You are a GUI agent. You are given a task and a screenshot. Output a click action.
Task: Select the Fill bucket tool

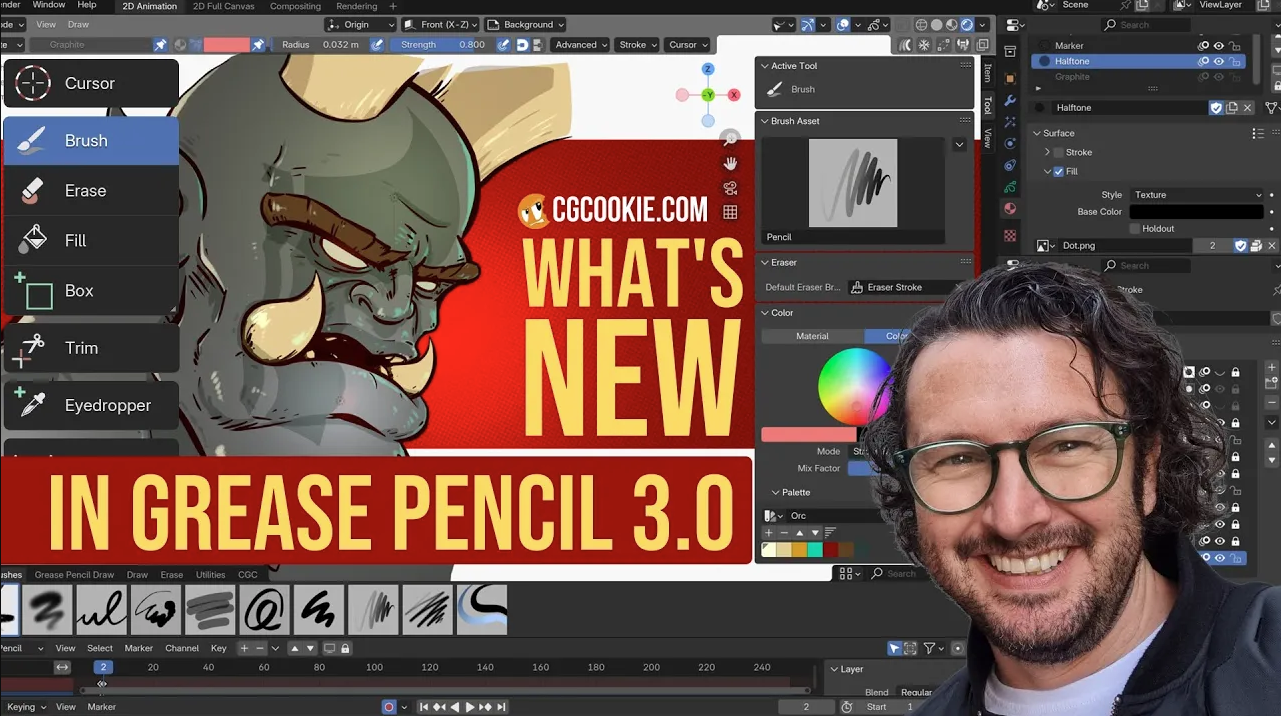[x=91, y=241]
